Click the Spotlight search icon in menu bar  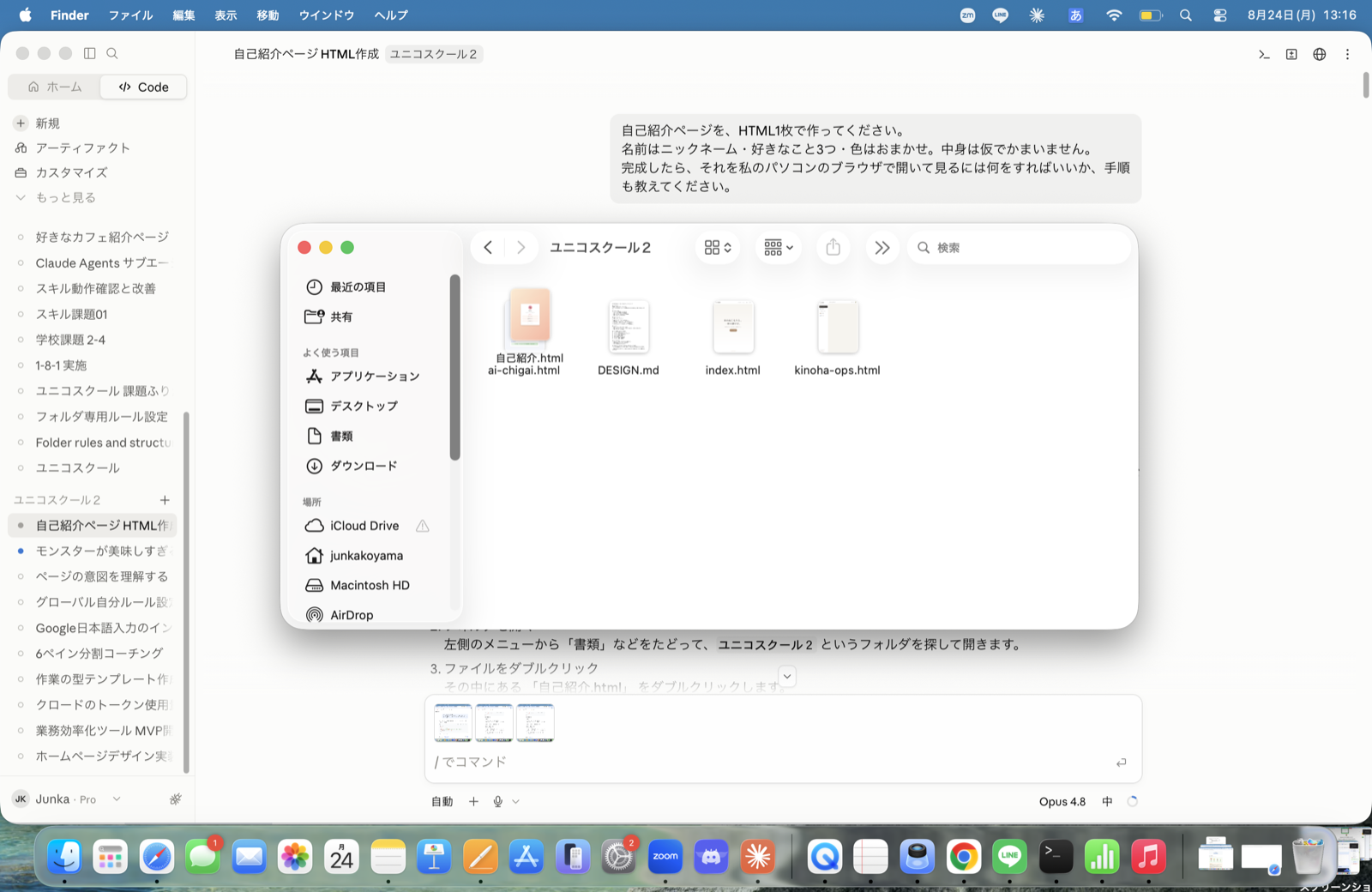(1186, 15)
